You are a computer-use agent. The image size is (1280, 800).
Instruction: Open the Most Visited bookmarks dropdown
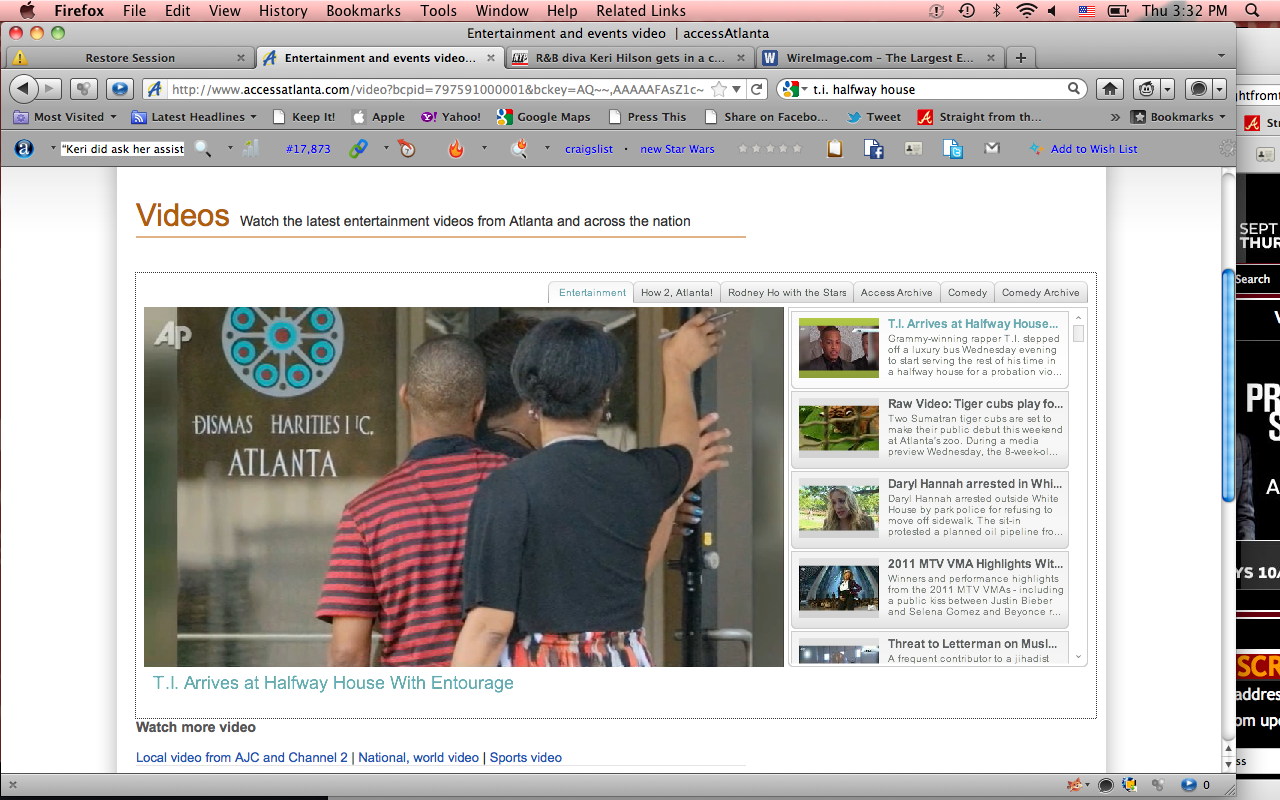pyautogui.click(x=66, y=117)
